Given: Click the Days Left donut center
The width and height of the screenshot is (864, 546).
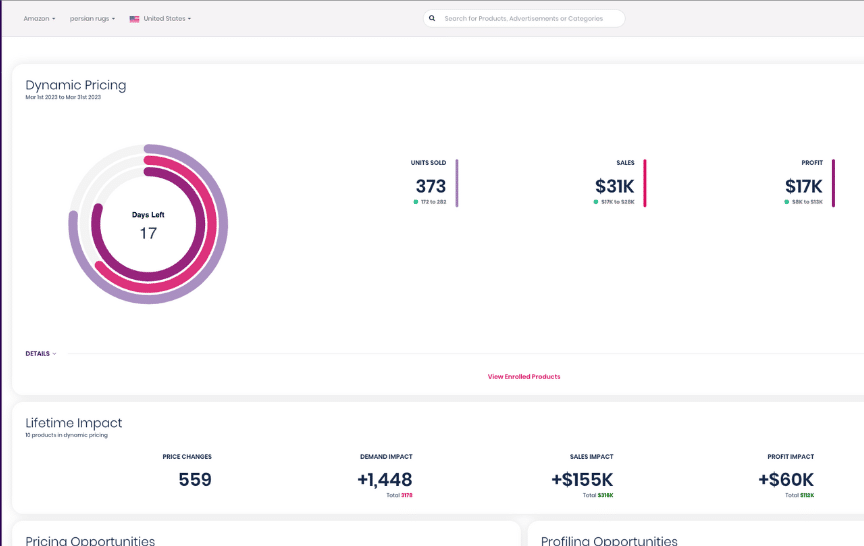Looking at the screenshot, I should [x=148, y=225].
